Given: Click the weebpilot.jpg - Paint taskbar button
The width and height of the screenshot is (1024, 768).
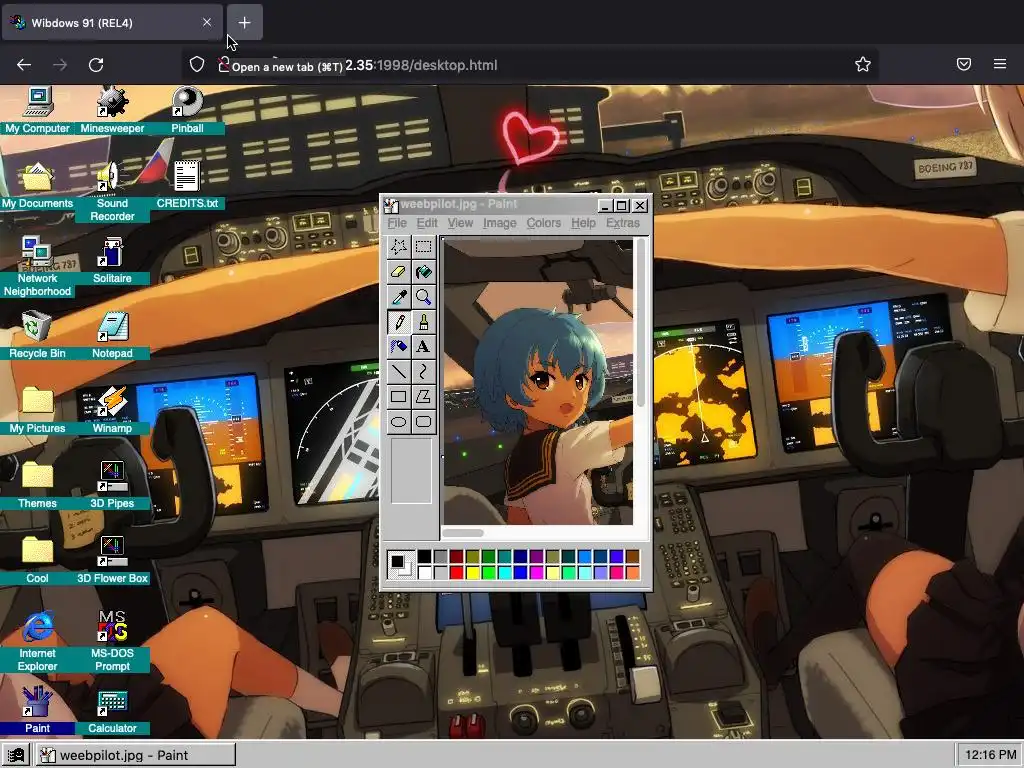Looking at the screenshot, I should click(x=135, y=755).
